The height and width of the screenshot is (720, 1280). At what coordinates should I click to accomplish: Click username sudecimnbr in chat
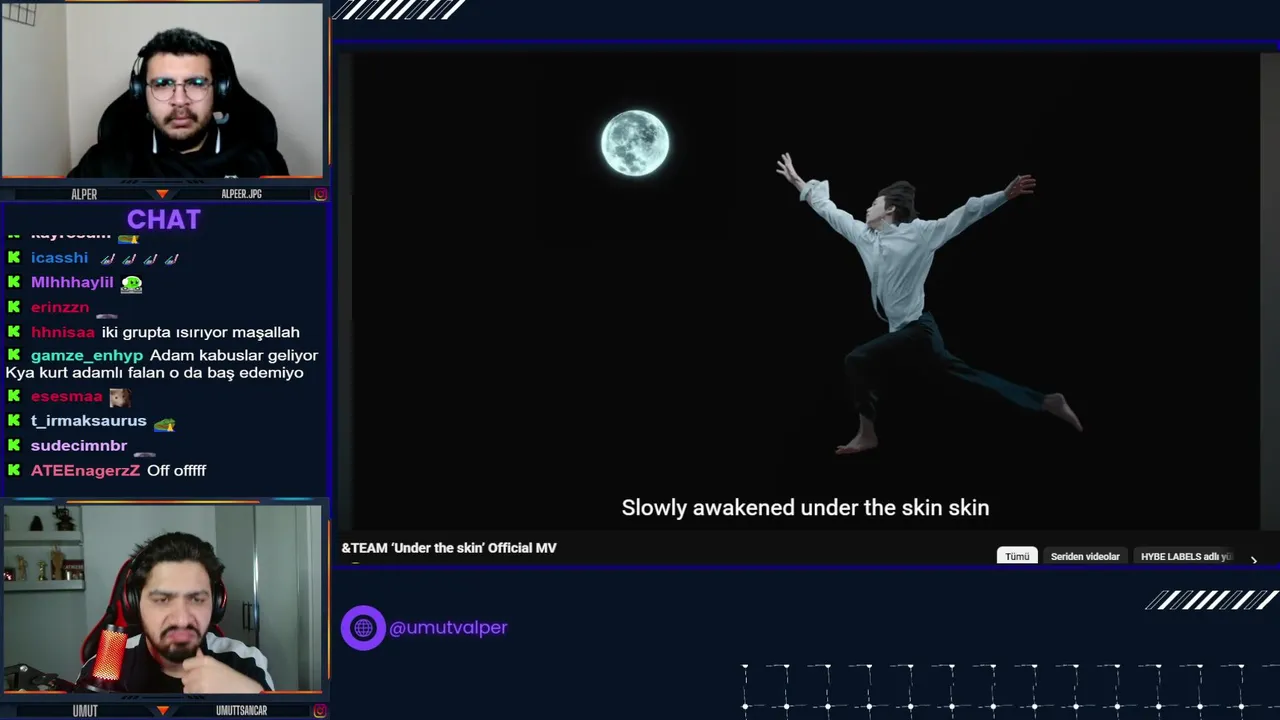coord(79,446)
